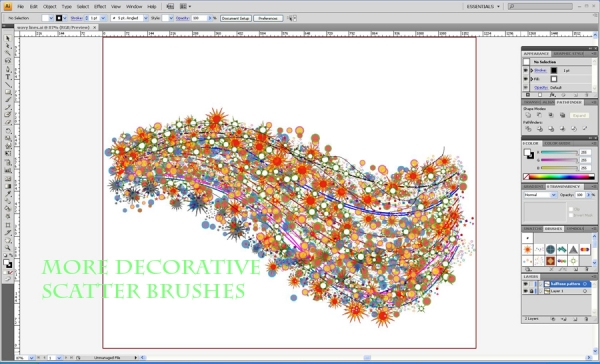Click Minus Front shape mode icon
600x364 pixels.
(x=540, y=115)
